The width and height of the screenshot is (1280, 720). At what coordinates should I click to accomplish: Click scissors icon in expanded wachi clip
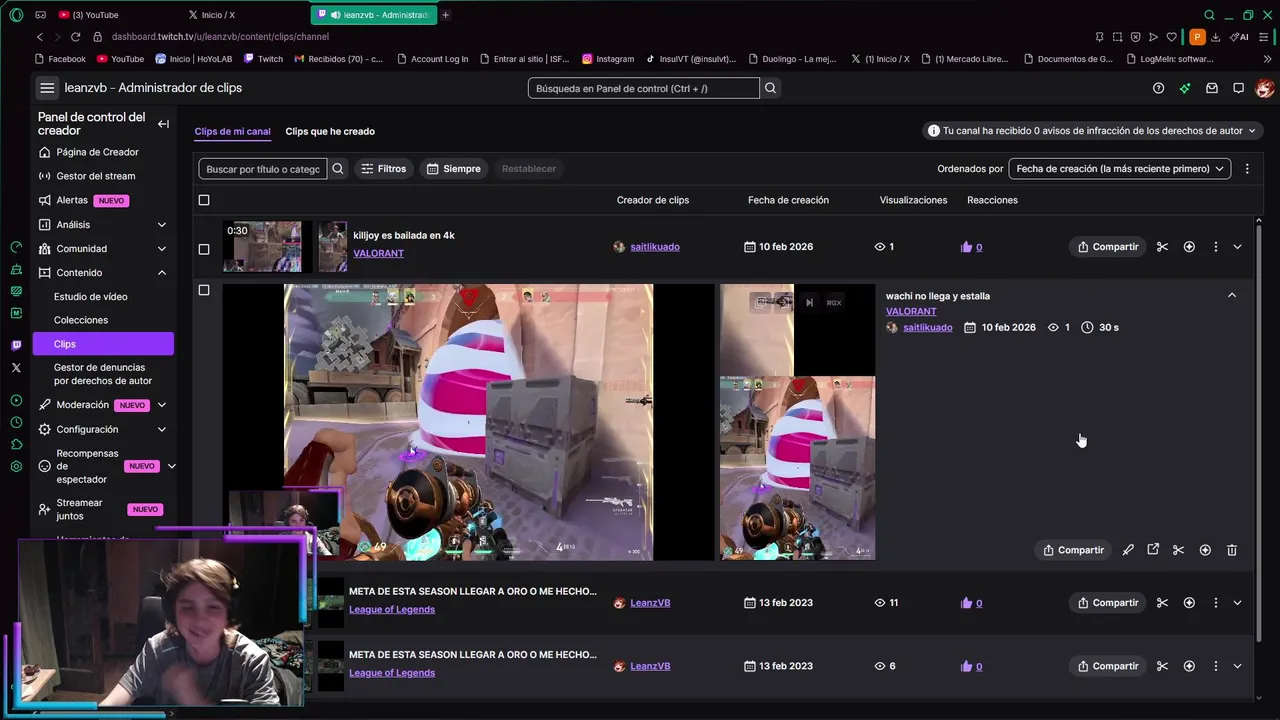(x=1178, y=550)
